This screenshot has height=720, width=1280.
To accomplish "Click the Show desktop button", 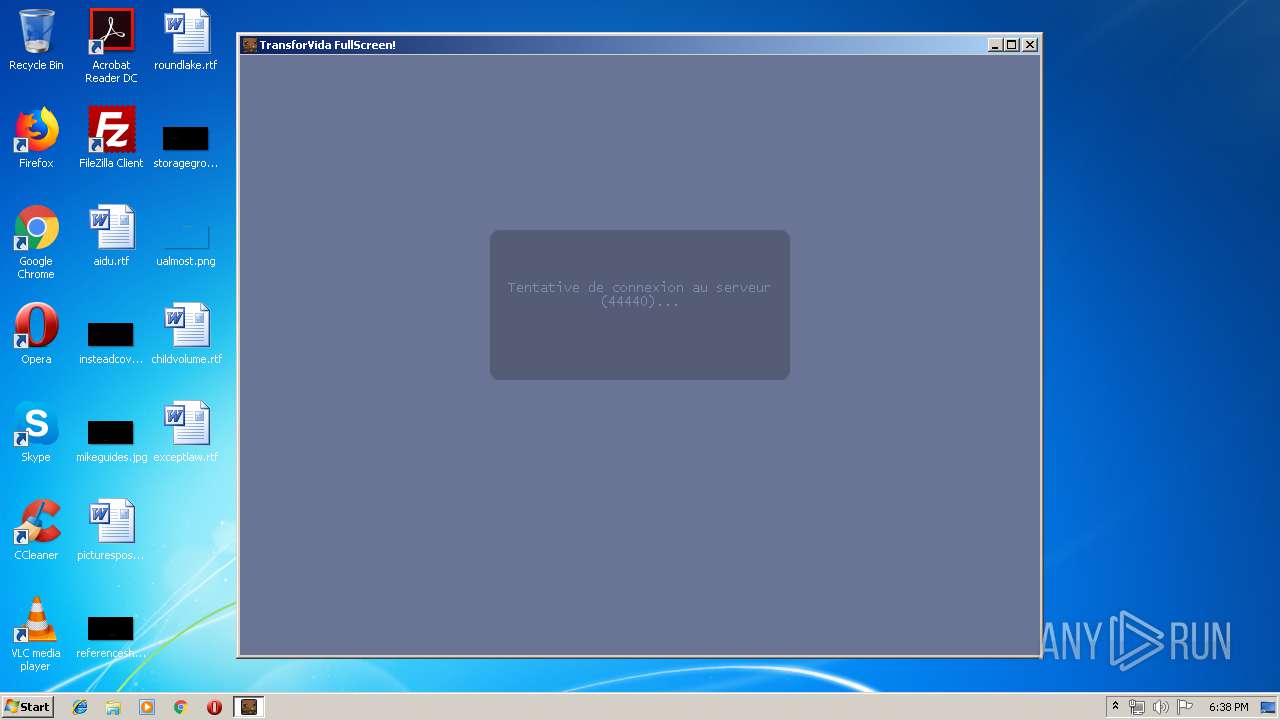I will (x=1268, y=707).
